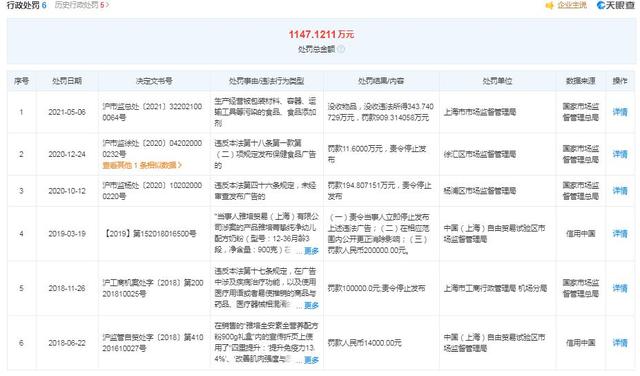Open 详情 for the 2021-05-06 penalty
The height and width of the screenshot is (376, 640).
(x=620, y=112)
